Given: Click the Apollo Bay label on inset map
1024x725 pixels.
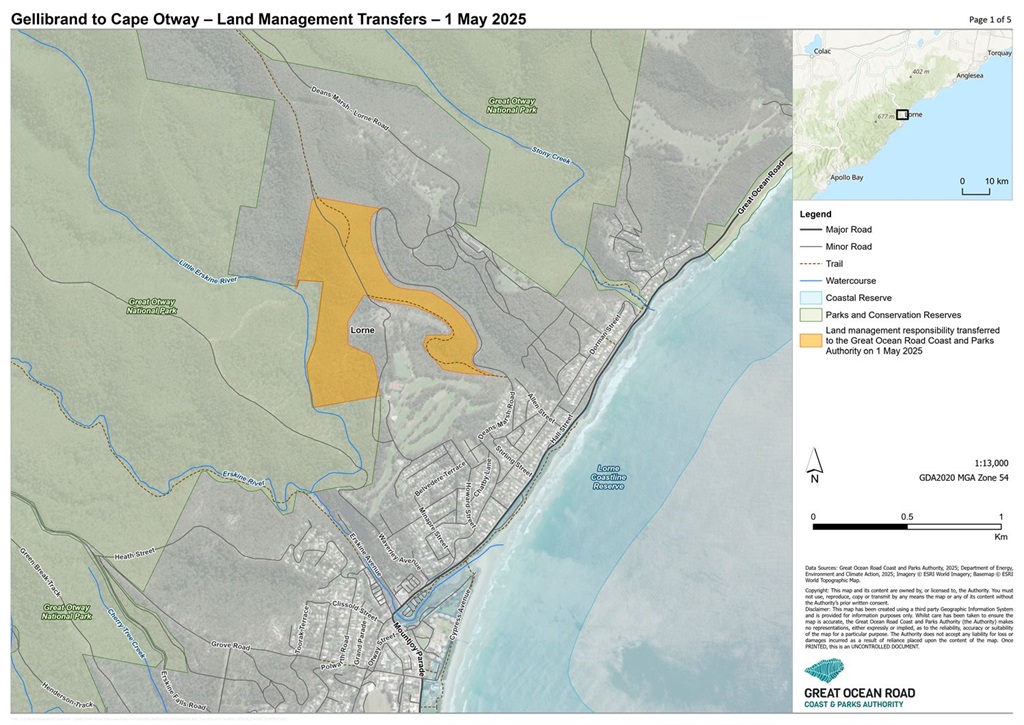Looking at the screenshot, I should pyautogui.click(x=846, y=177).
